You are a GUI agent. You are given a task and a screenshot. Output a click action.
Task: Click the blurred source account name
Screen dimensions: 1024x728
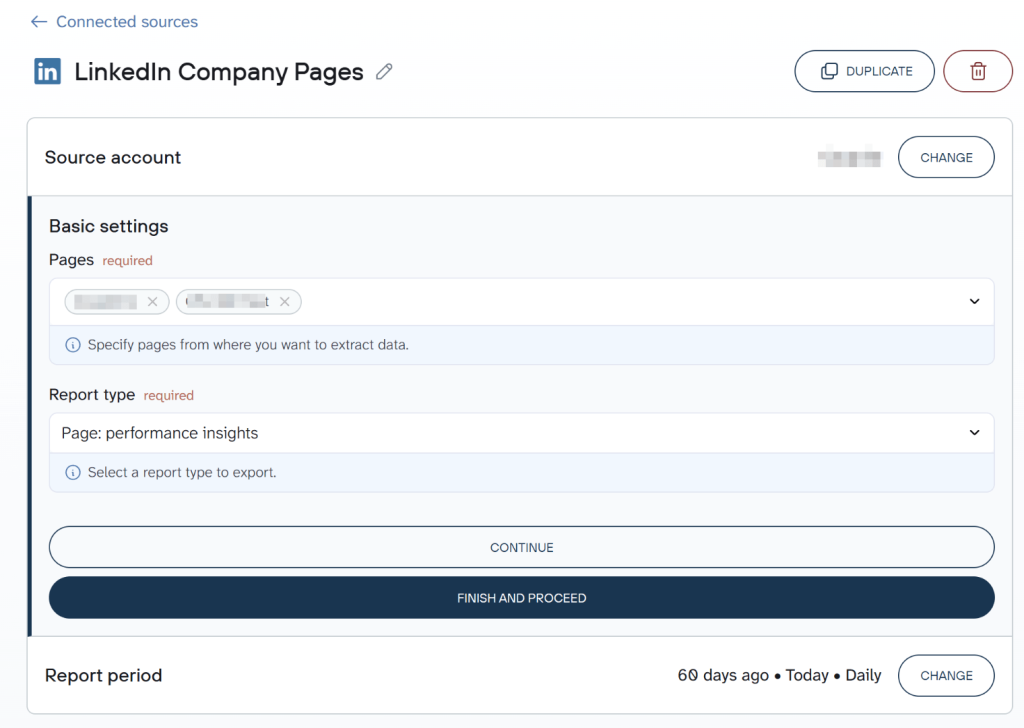coord(849,157)
